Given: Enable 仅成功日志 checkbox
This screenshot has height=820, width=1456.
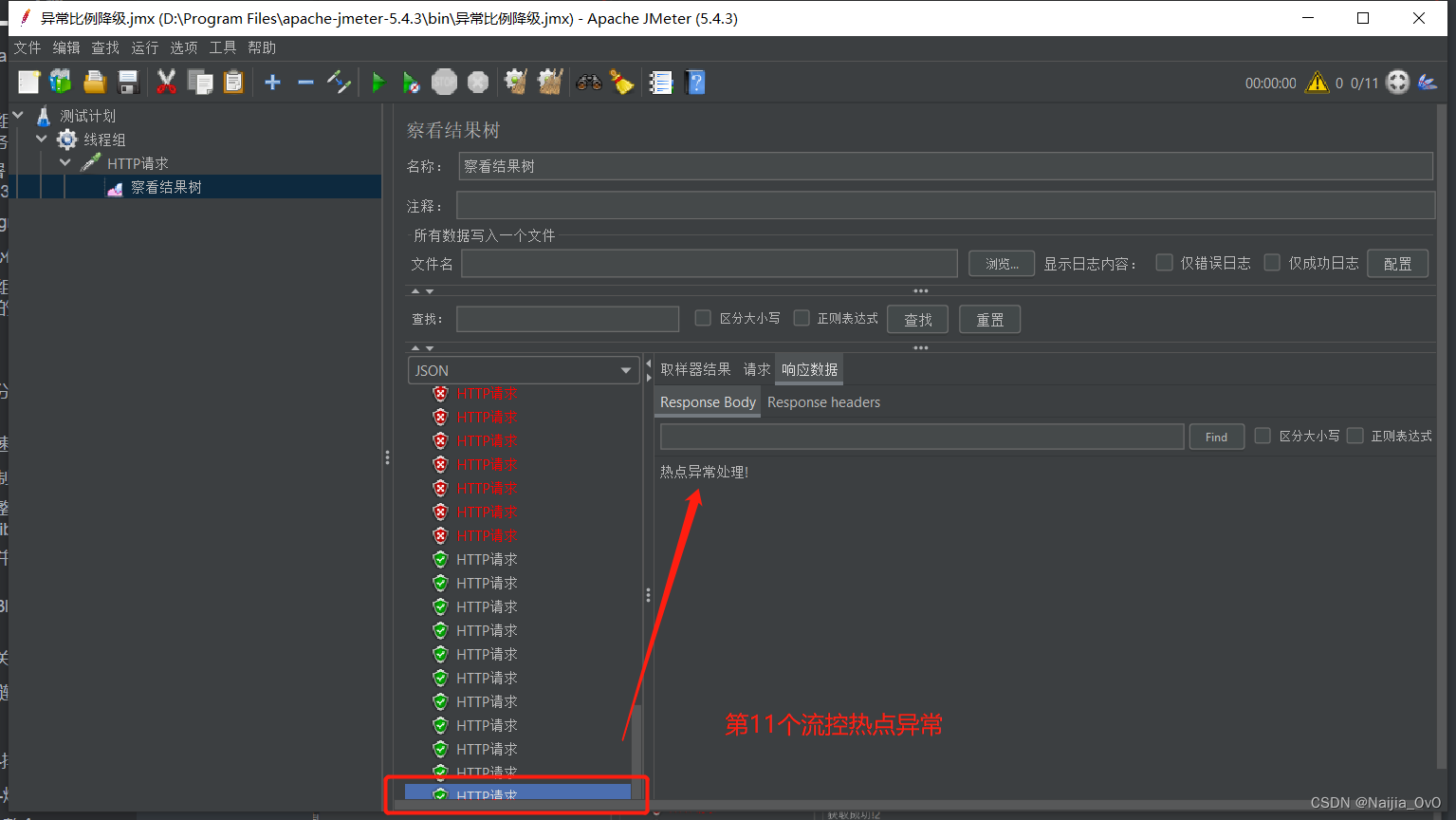Looking at the screenshot, I should point(1272,263).
